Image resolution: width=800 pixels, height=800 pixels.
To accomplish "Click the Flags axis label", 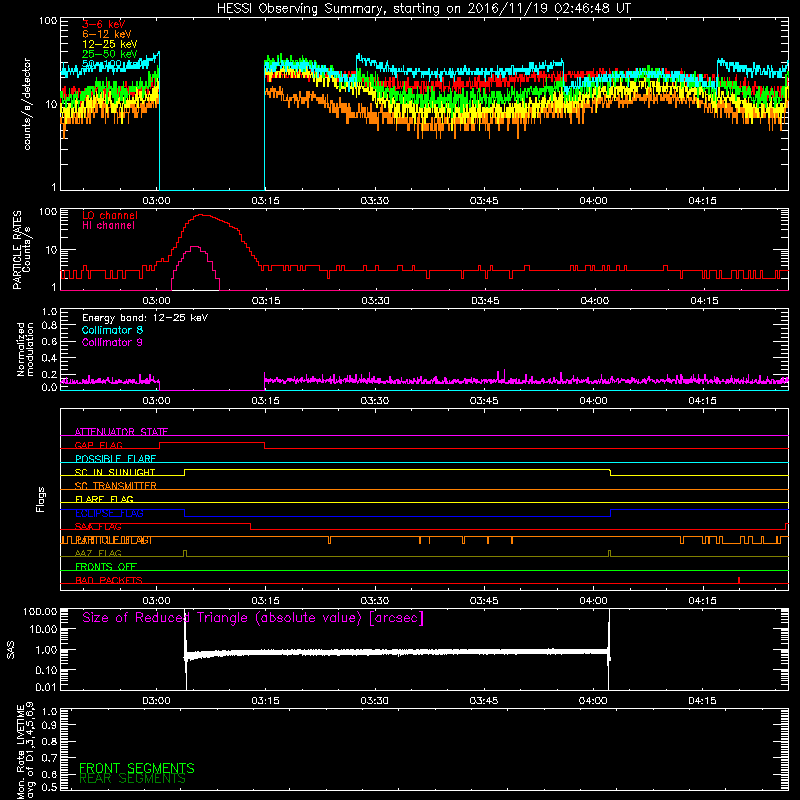I will [40, 499].
